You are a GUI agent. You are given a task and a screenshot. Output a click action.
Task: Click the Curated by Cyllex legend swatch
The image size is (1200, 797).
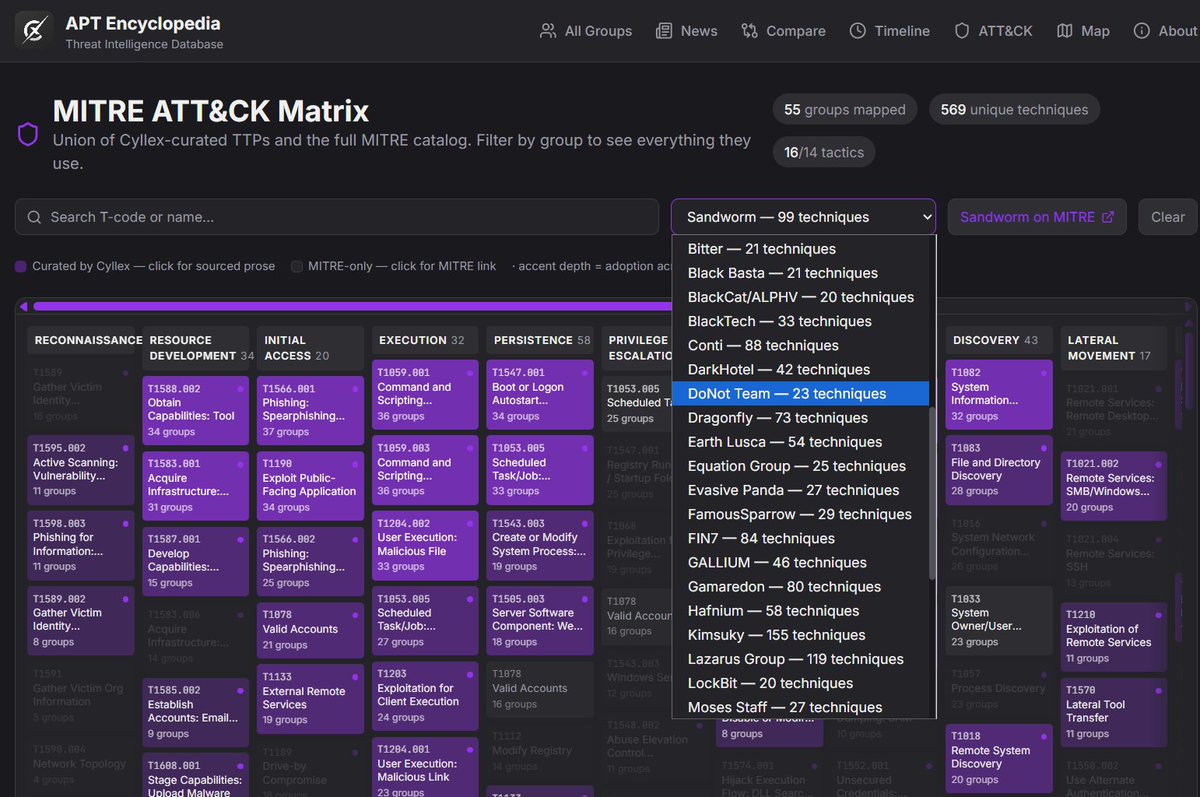tap(21, 266)
